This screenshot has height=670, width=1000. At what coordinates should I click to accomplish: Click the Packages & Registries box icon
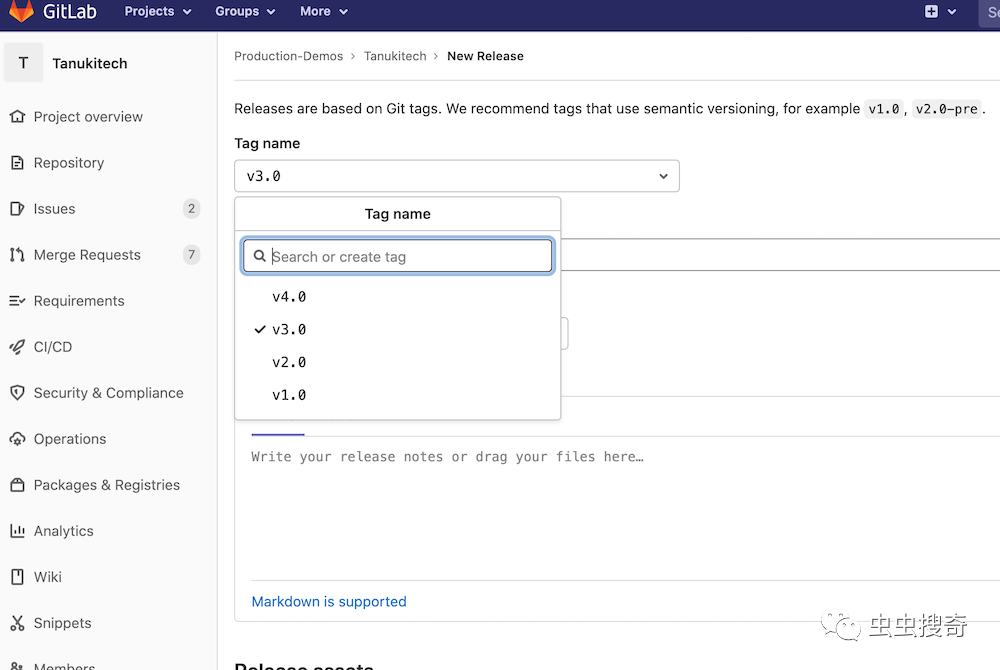pos(17,485)
